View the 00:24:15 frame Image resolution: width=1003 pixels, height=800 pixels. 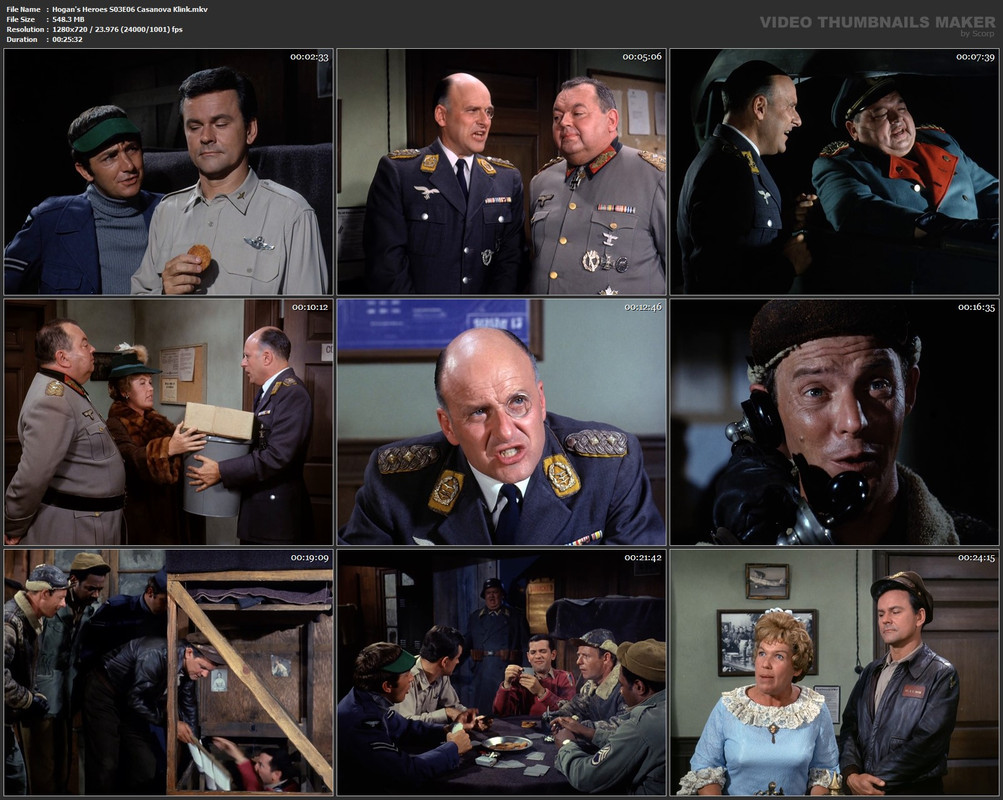point(834,673)
